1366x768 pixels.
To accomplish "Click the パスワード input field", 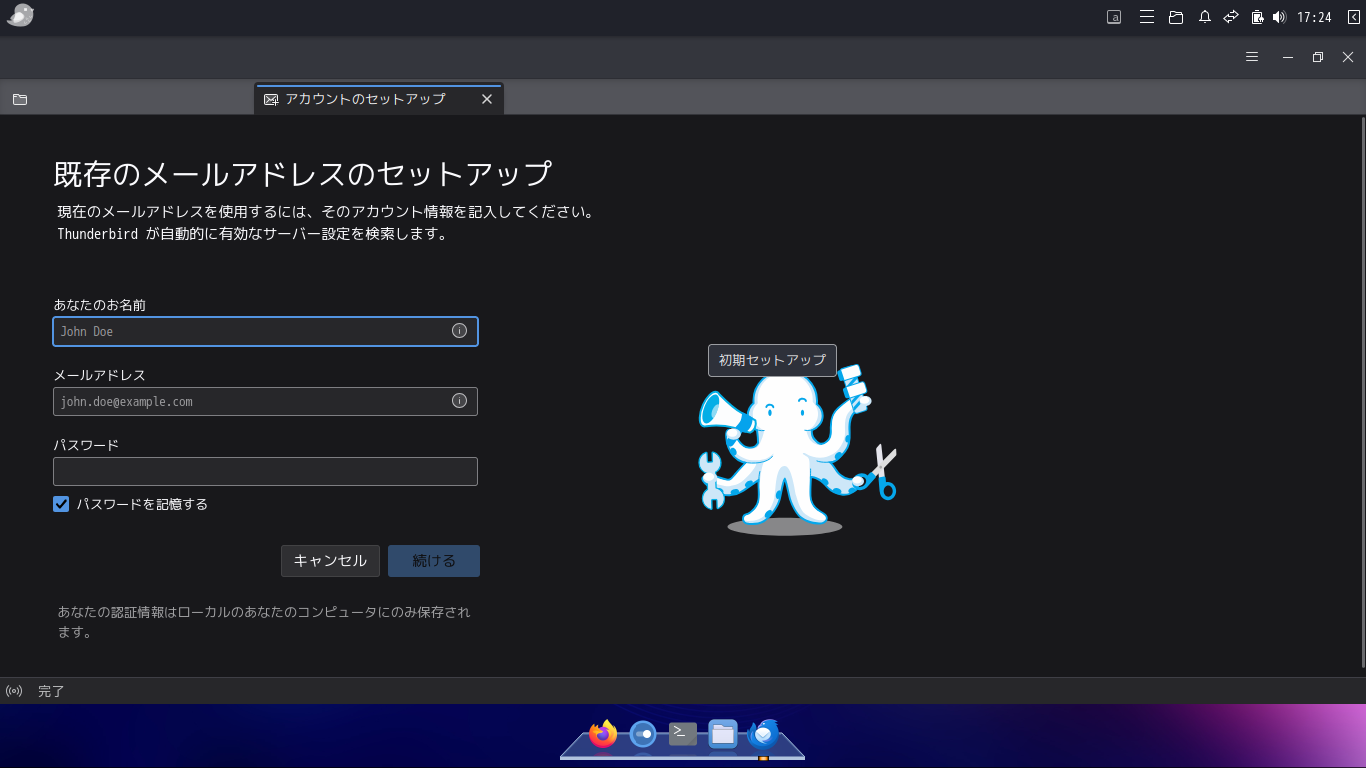I will tap(265, 471).
